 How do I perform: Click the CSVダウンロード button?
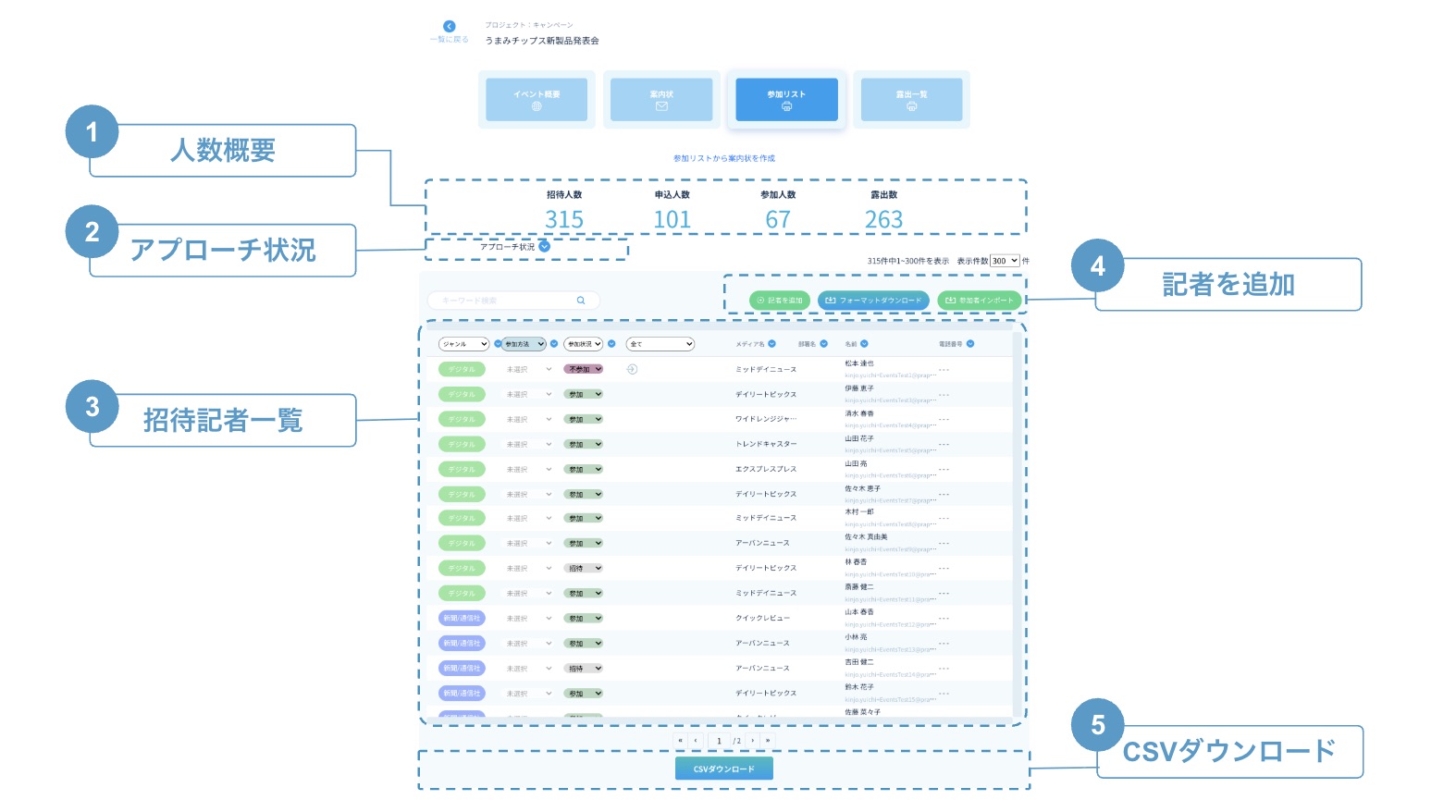click(723, 769)
